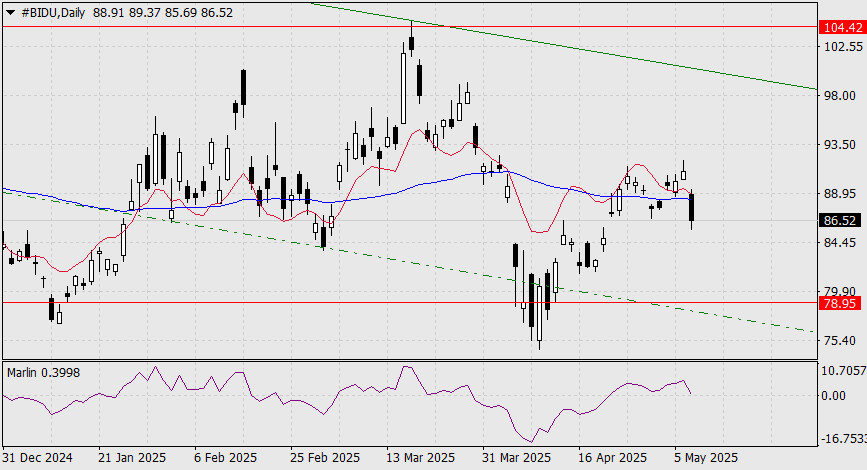Select the OHLC values 88.91 89.37 85.69 86.52

(x=163, y=13)
